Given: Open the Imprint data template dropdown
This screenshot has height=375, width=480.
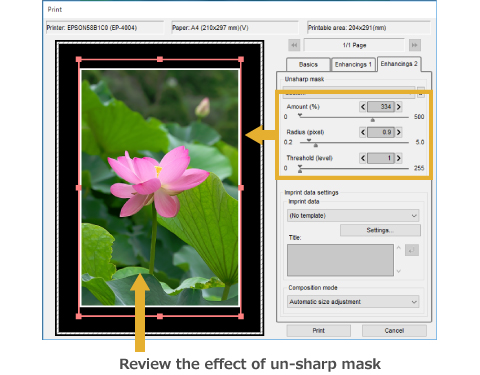Looking at the screenshot, I should tap(353, 216).
